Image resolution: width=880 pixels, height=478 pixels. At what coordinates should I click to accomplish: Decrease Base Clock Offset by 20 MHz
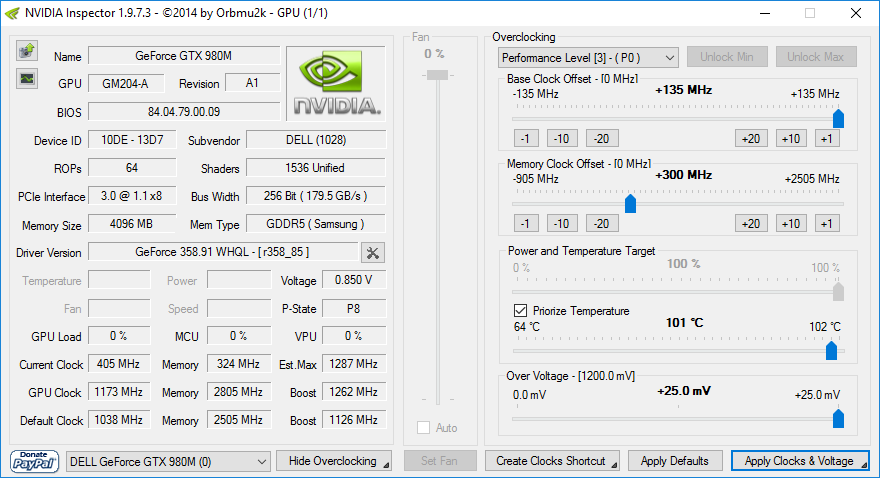click(x=602, y=139)
